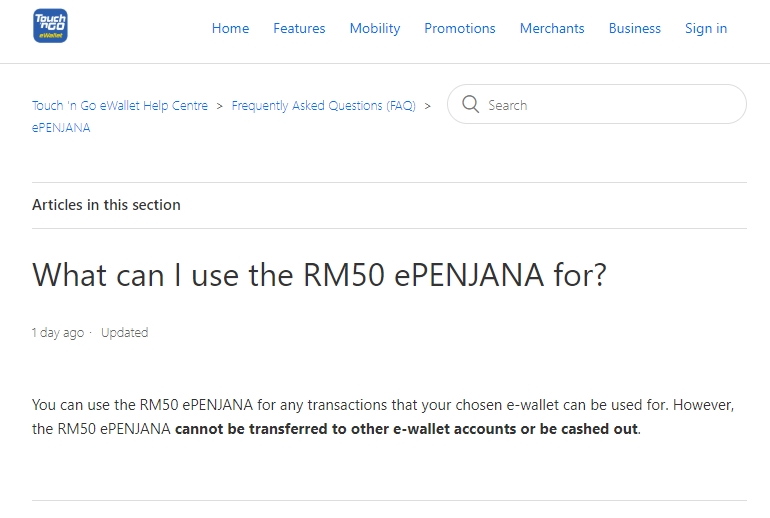Click the Sign in link
This screenshot has width=770, height=518.
pos(706,28)
